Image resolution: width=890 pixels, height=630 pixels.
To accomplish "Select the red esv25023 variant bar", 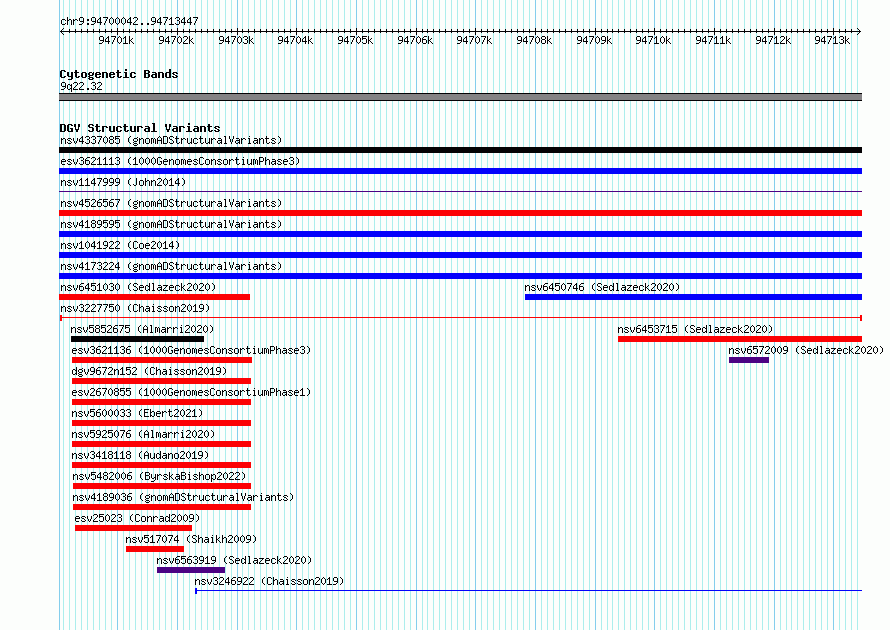I will tap(133, 528).
